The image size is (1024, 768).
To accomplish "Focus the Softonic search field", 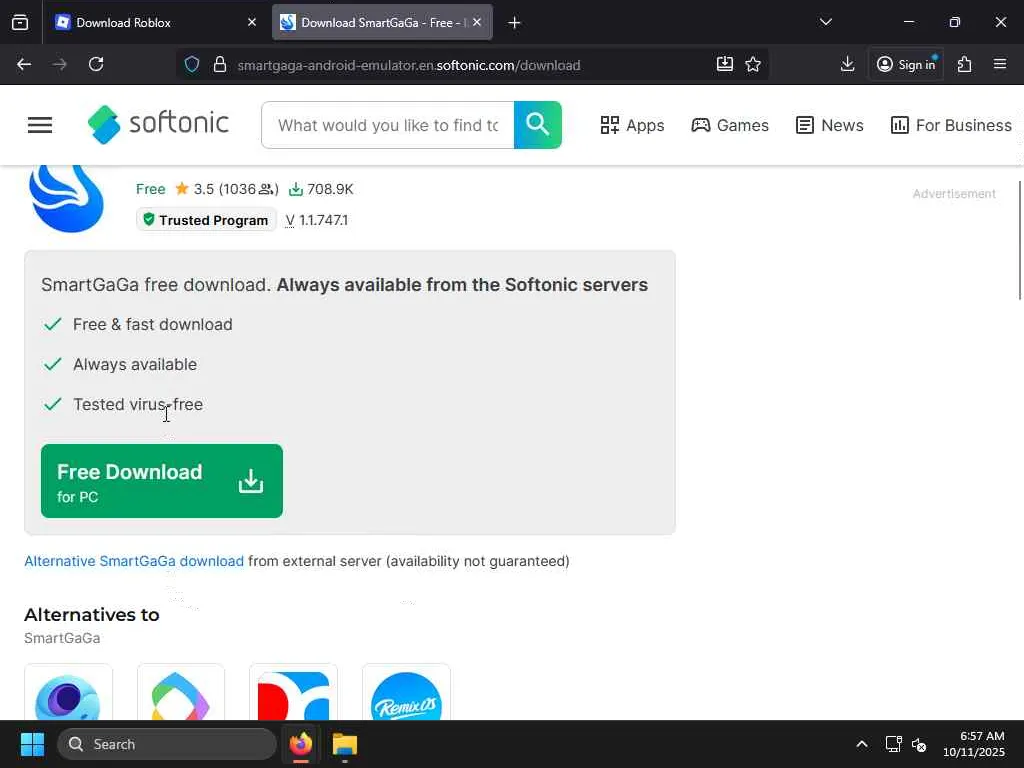I will click(388, 125).
